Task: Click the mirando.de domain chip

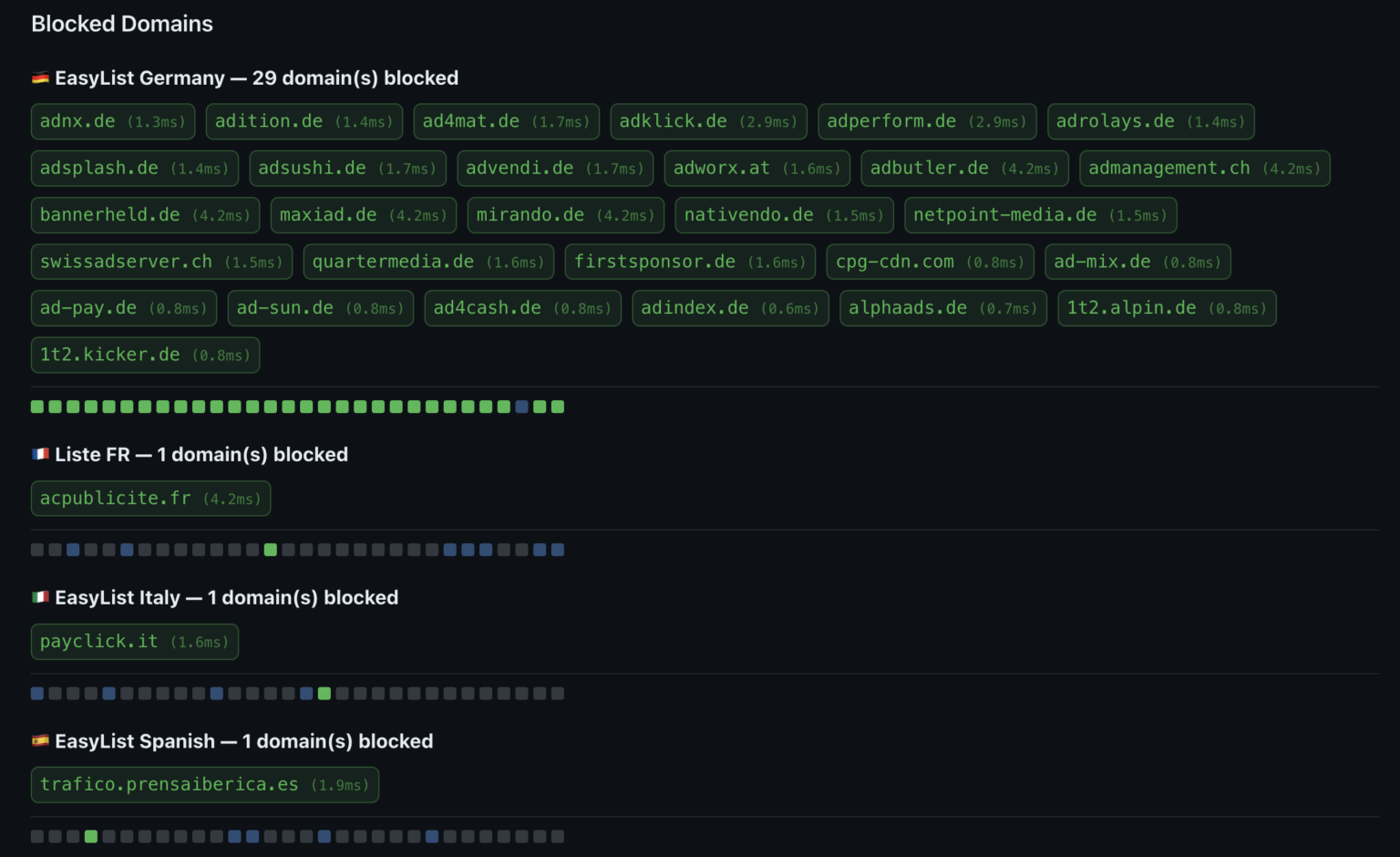Action: coord(566,215)
